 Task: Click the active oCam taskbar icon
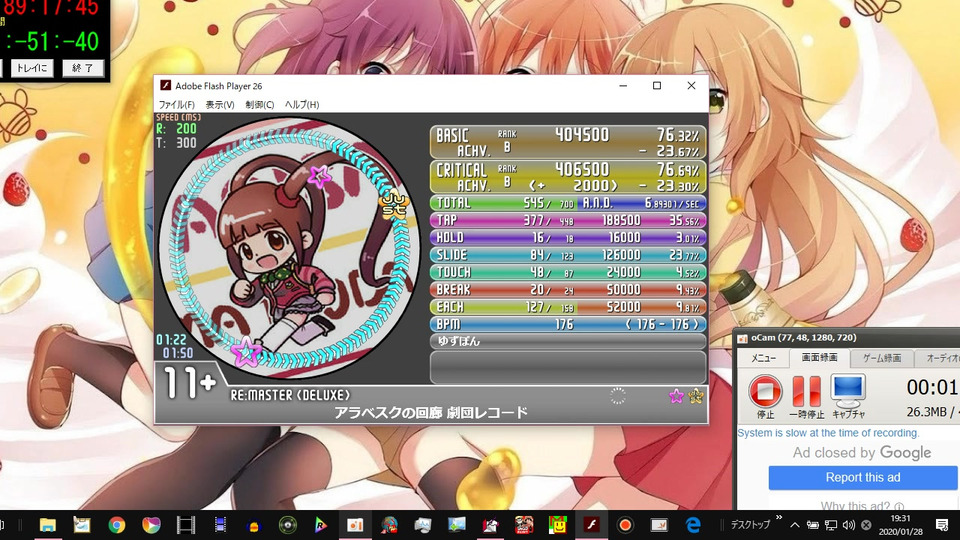[x=355, y=525]
